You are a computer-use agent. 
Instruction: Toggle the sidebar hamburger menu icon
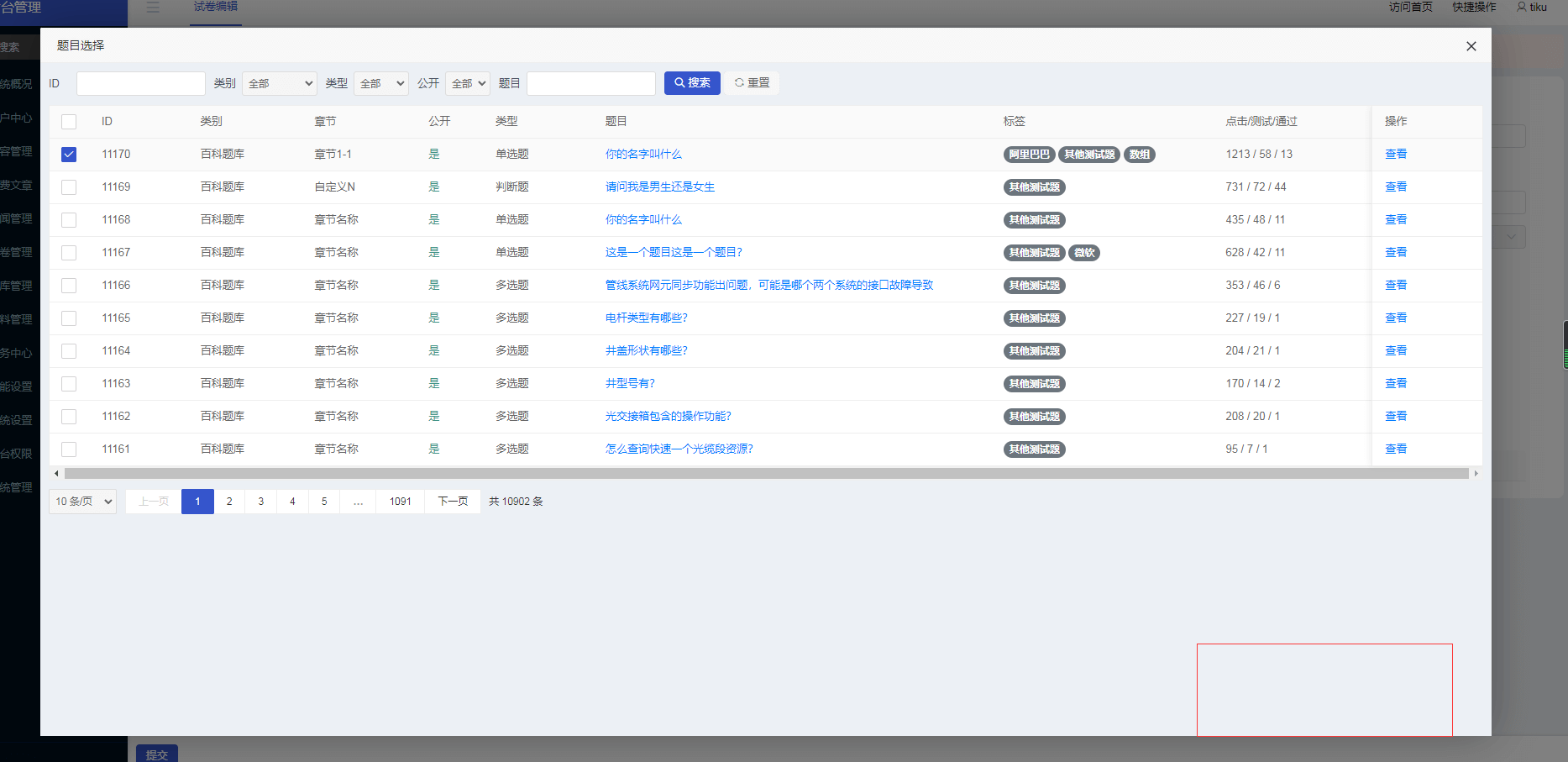(x=153, y=7)
